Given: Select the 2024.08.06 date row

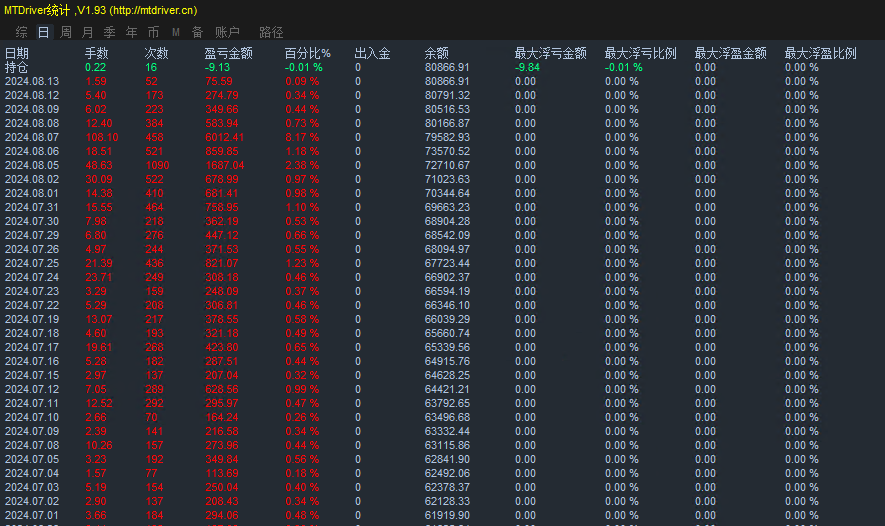Looking at the screenshot, I should pyautogui.click(x=32, y=151).
